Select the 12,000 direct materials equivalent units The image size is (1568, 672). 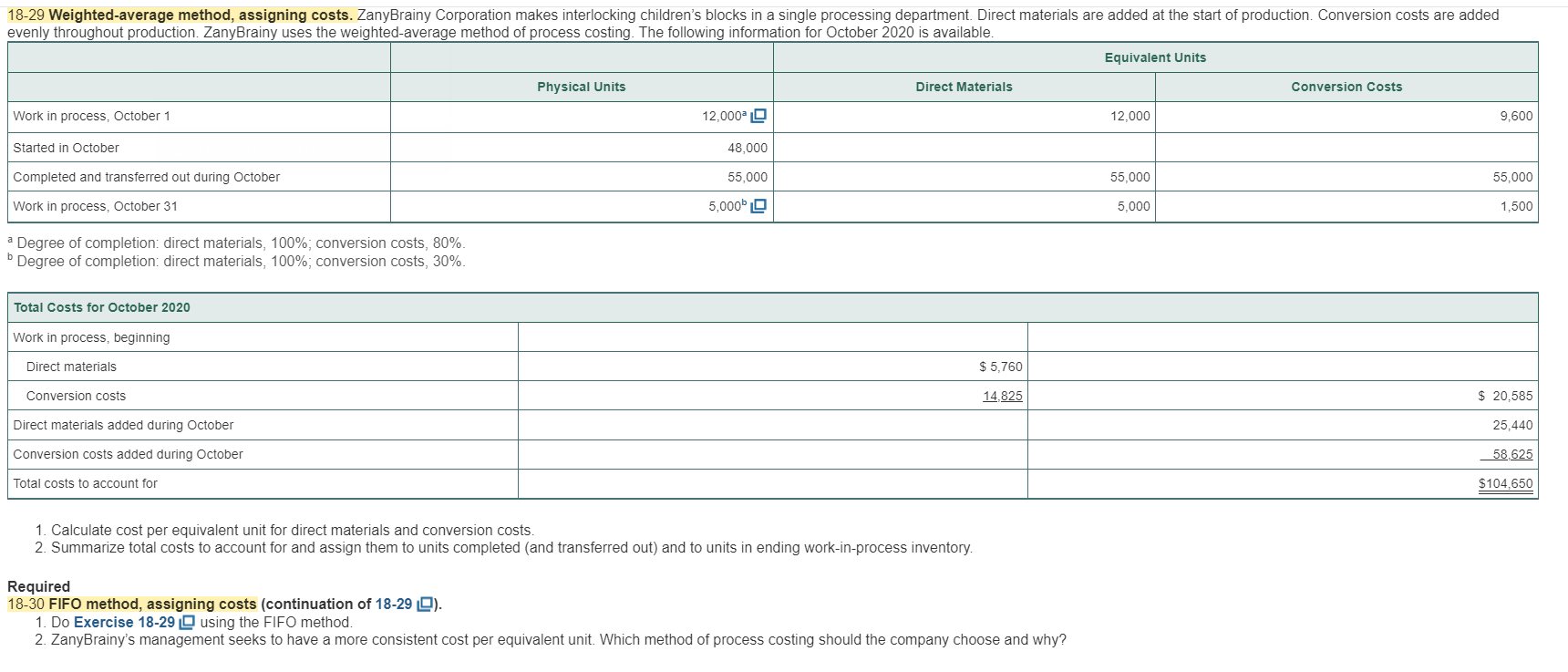(1130, 116)
